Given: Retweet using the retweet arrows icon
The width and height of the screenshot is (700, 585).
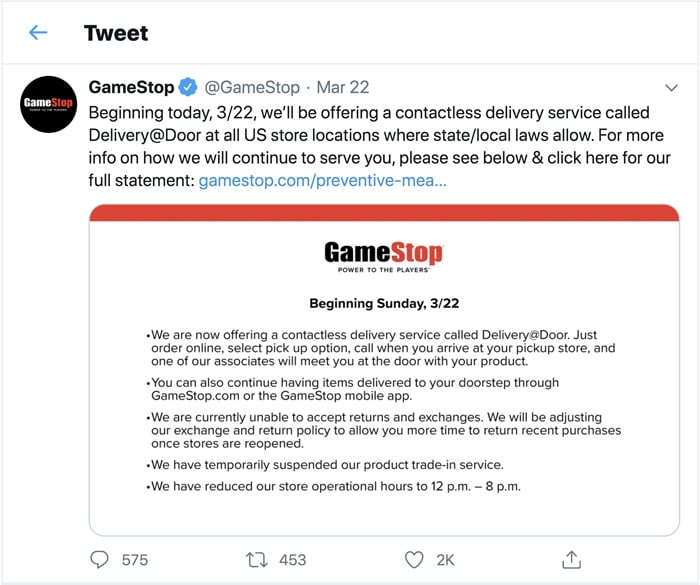Looking at the screenshot, I should (x=258, y=559).
